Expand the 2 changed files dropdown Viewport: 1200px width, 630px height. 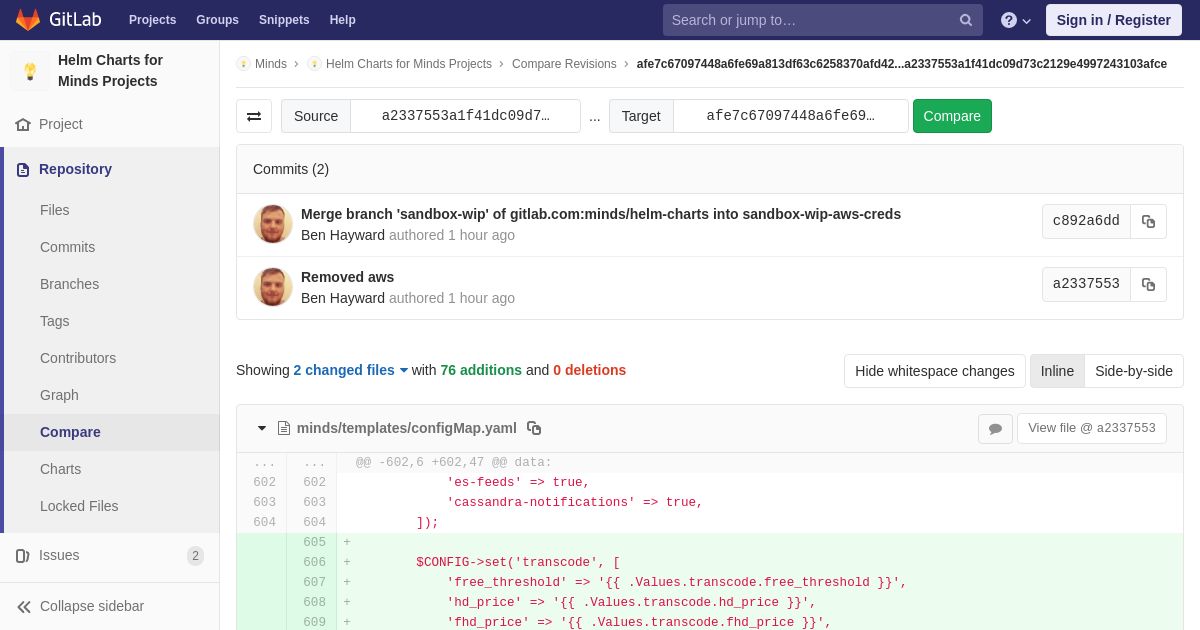point(351,370)
